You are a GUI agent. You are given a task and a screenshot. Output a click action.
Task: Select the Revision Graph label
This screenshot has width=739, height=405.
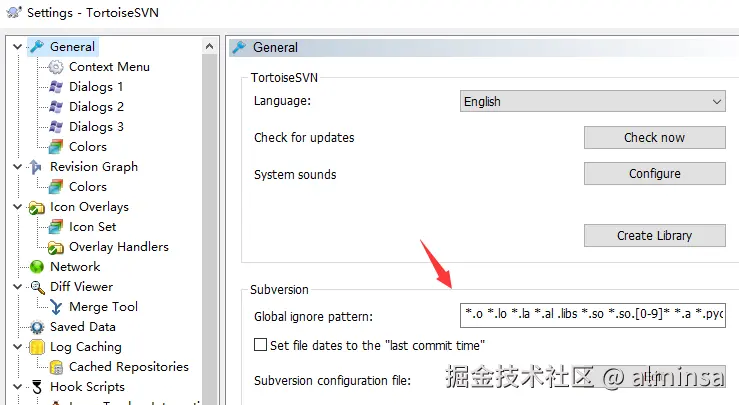94,167
